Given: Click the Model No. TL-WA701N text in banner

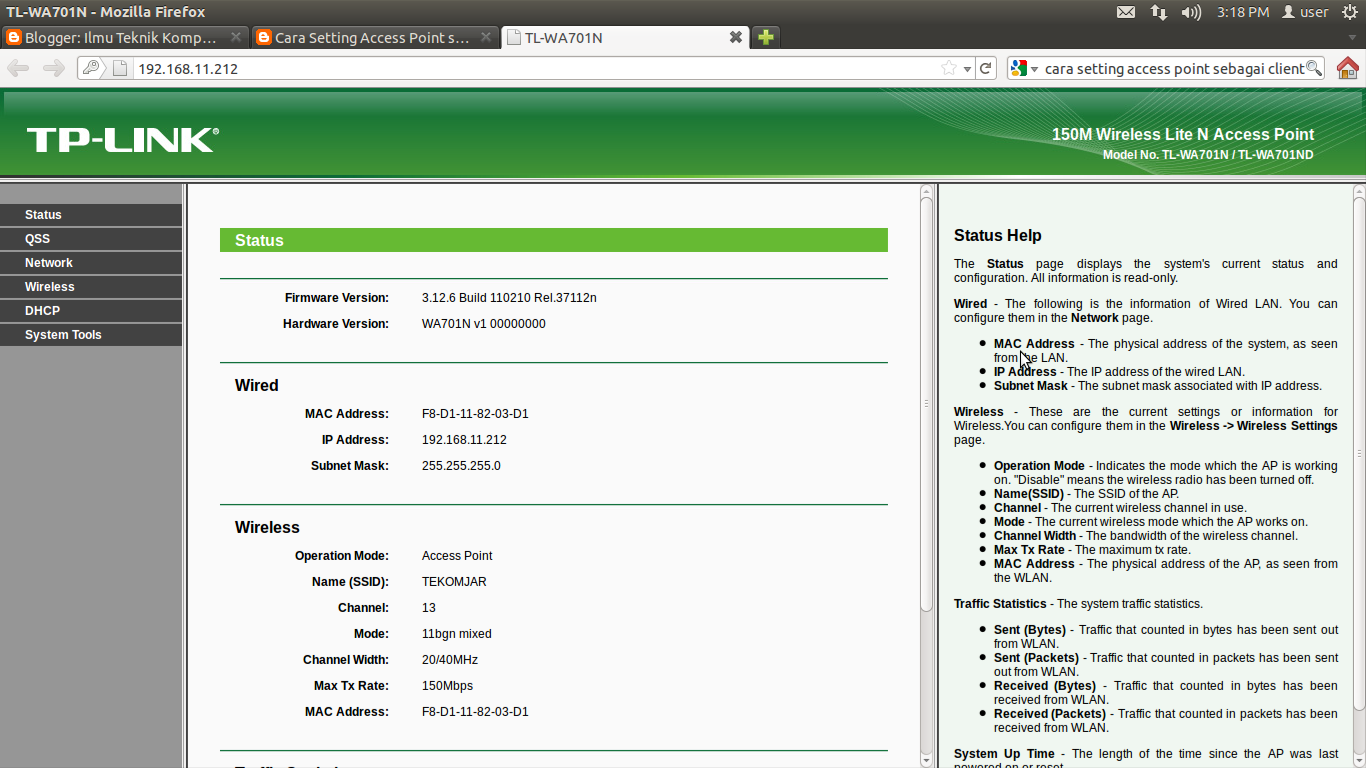Looking at the screenshot, I should pyautogui.click(x=1208, y=155).
